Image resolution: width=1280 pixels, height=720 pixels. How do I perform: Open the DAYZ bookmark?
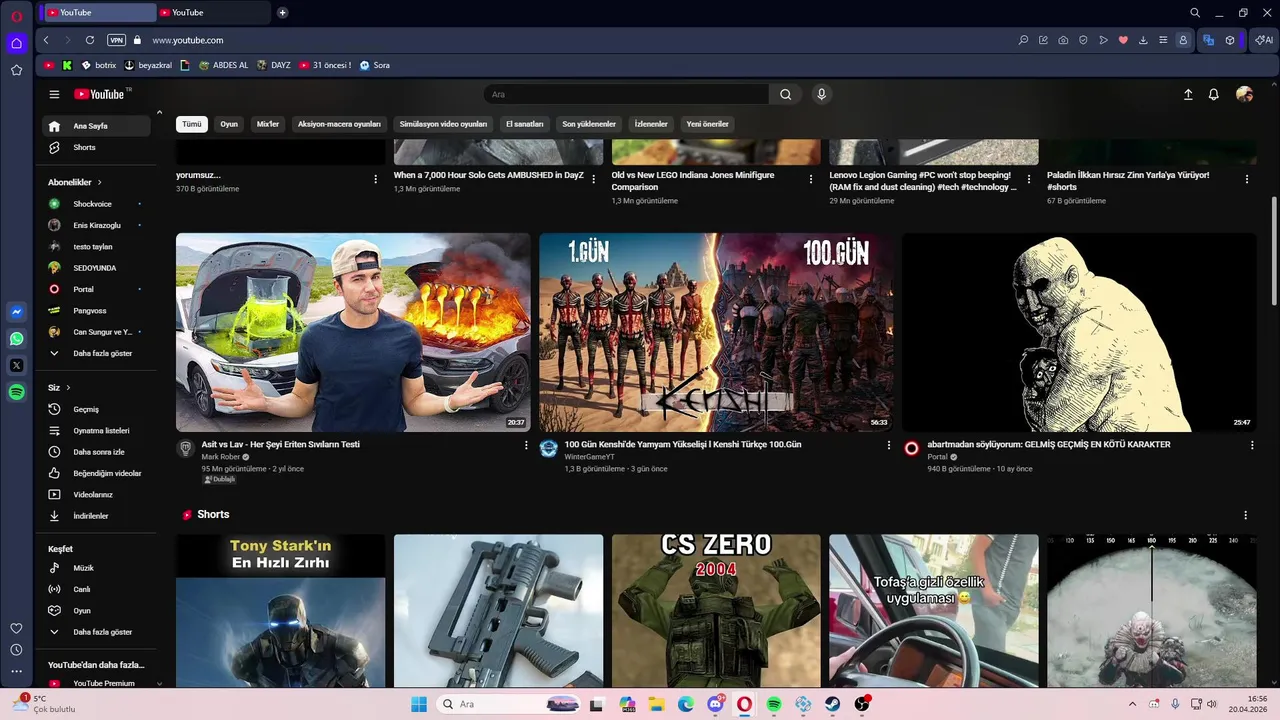coord(274,65)
